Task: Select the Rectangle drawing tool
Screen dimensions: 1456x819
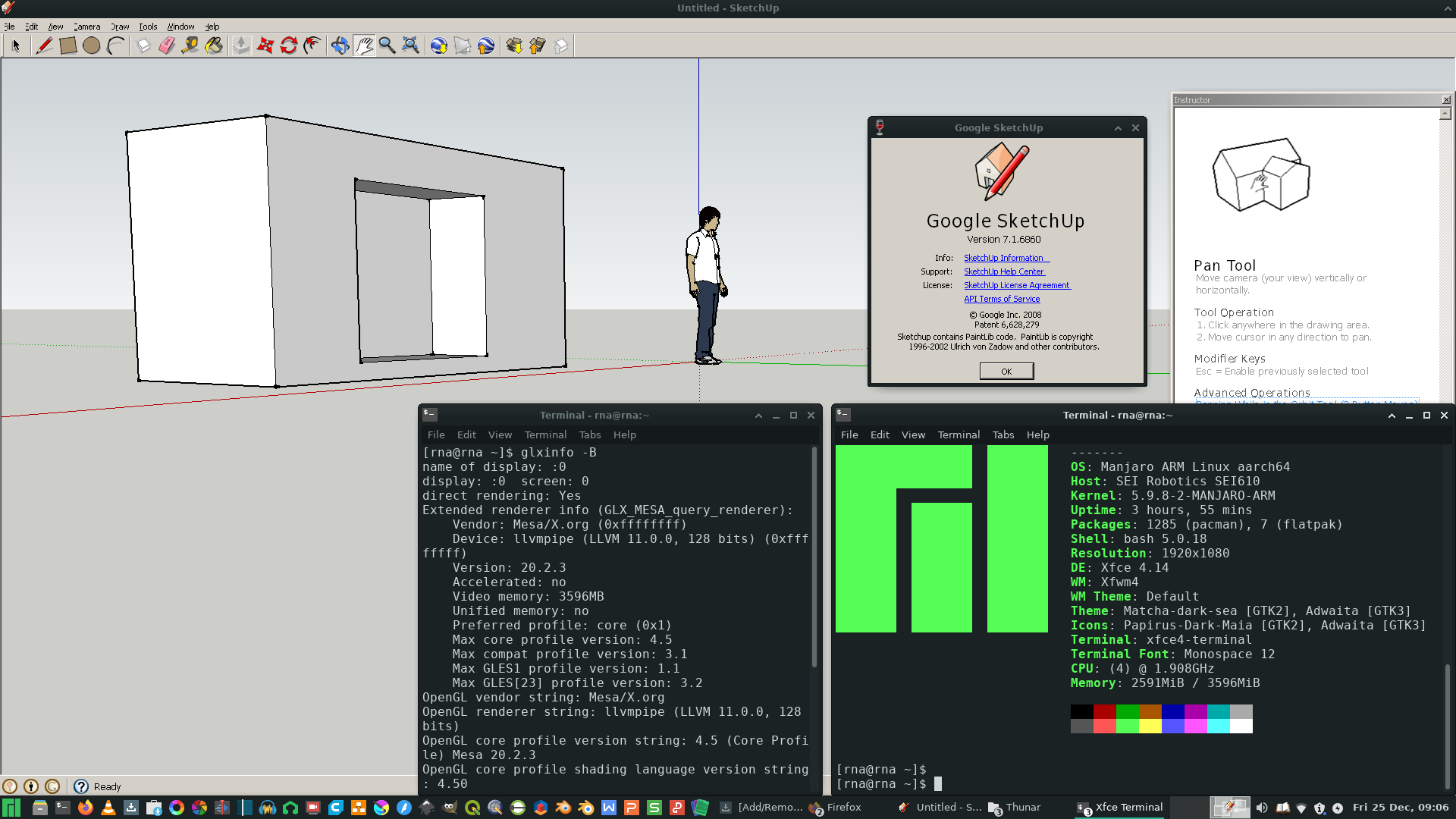Action: pos(68,45)
